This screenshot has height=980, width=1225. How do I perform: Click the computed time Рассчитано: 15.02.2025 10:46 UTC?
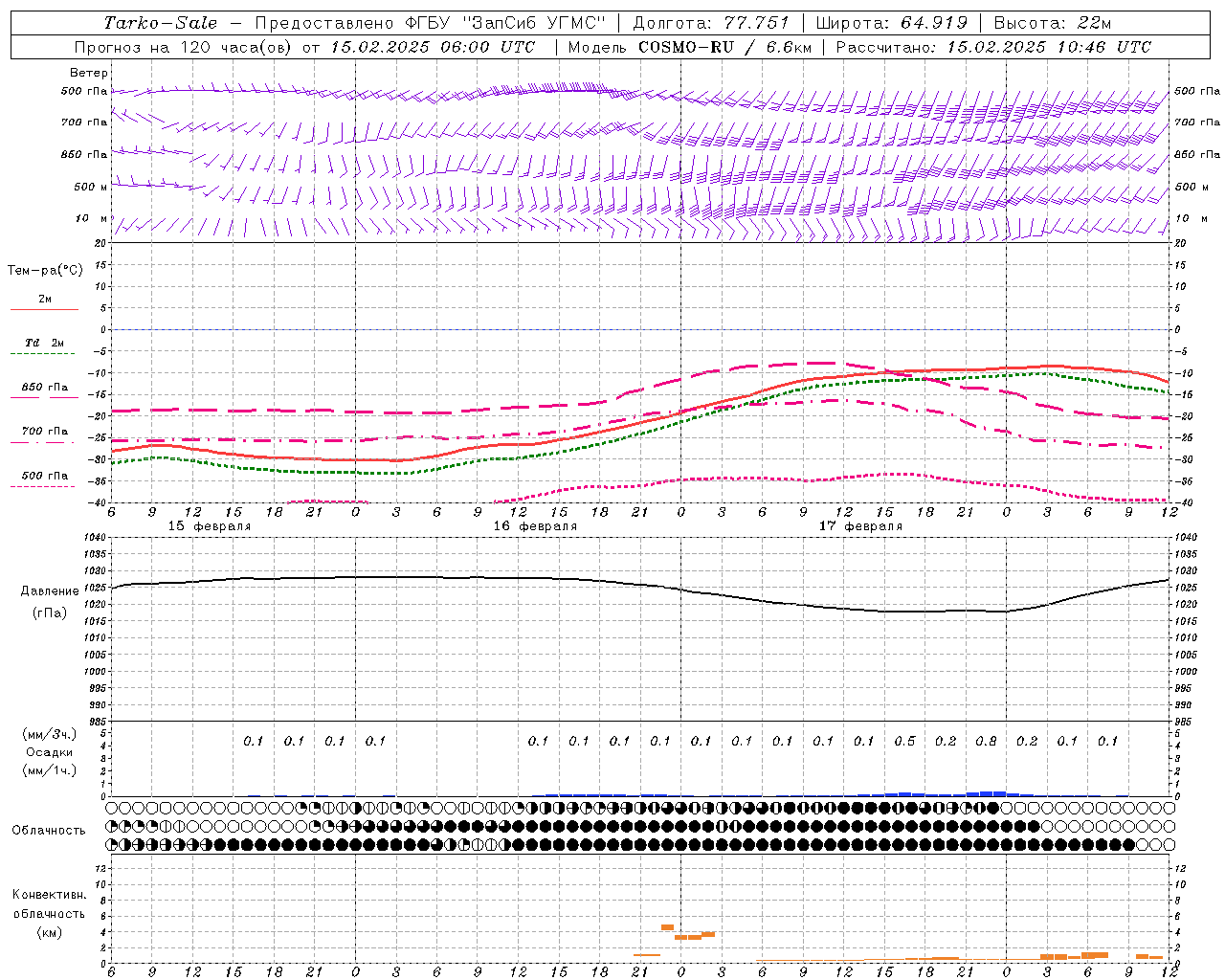pos(992,47)
